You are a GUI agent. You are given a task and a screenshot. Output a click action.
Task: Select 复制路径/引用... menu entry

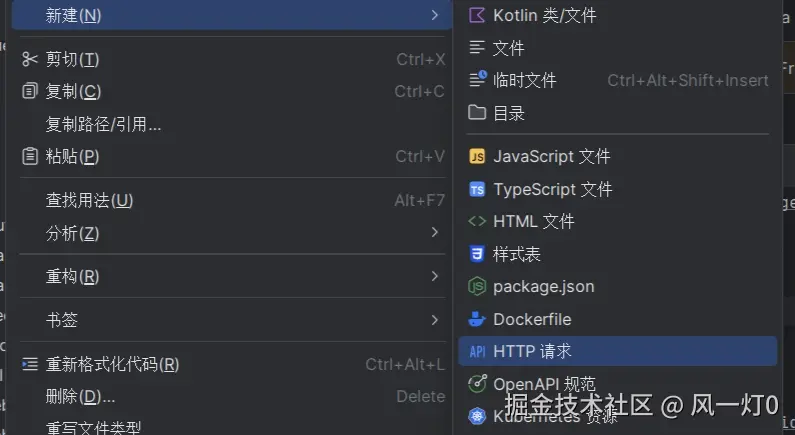[x=104, y=124]
